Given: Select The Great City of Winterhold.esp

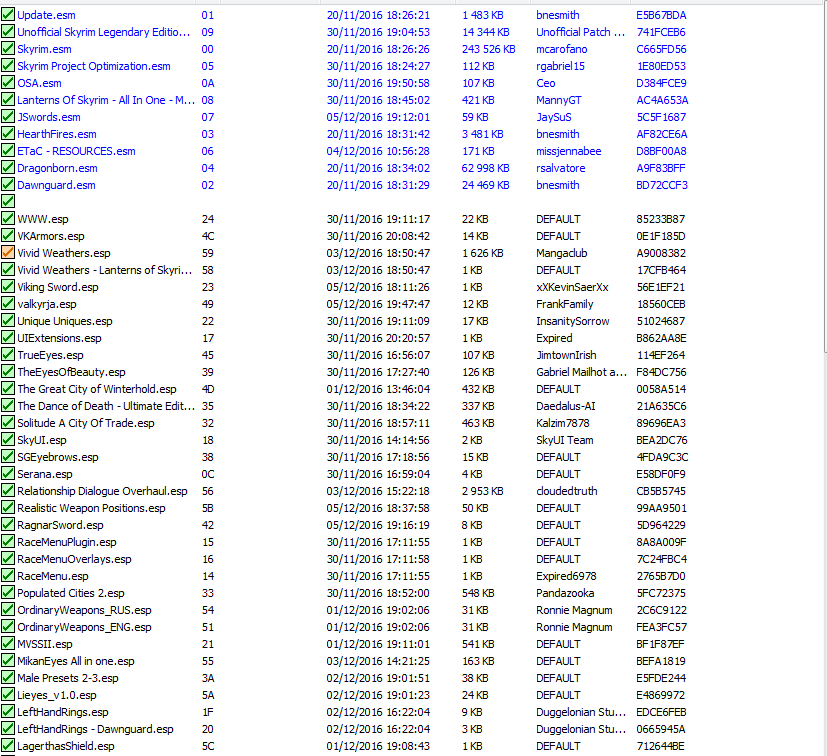Looking at the screenshot, I should coord(97,389).
